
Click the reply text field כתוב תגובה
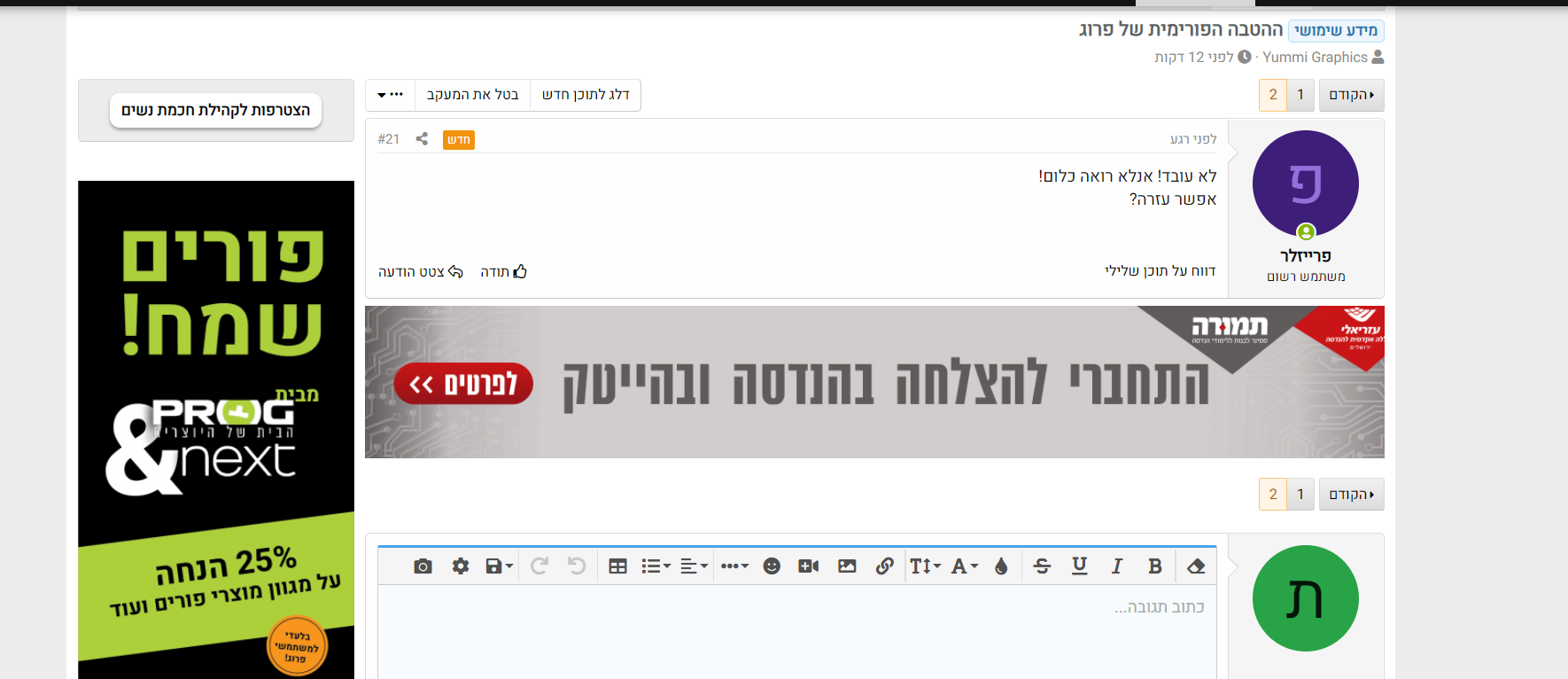(797, 631)
